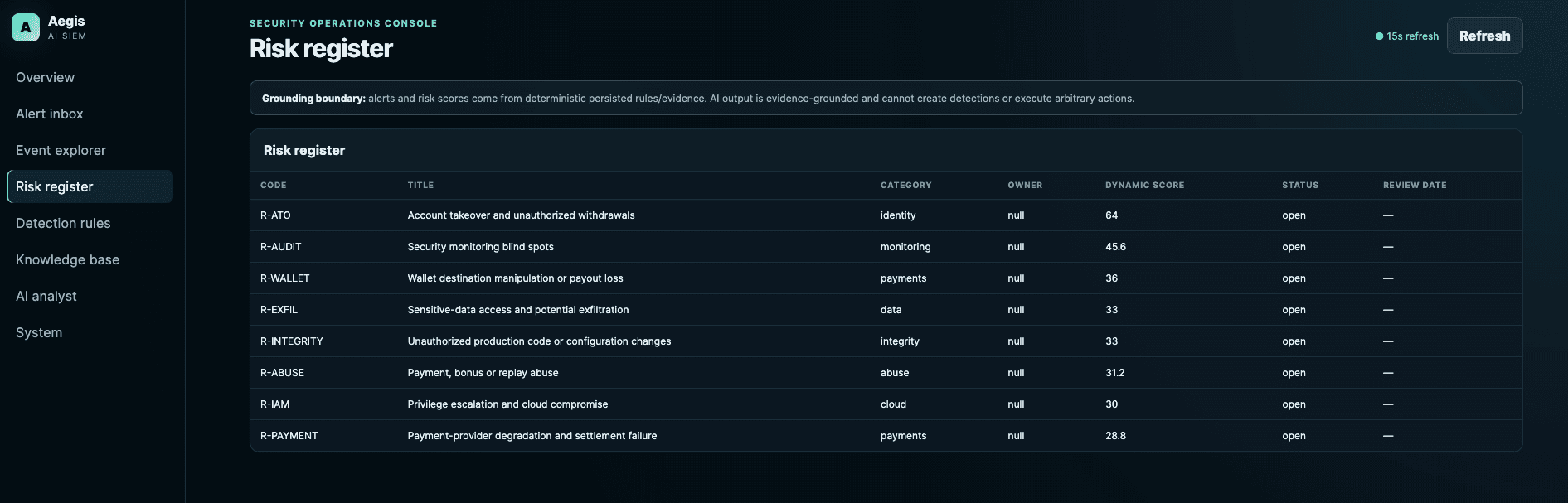
Task: Click the Refresh button
Action: [1484, 36]
